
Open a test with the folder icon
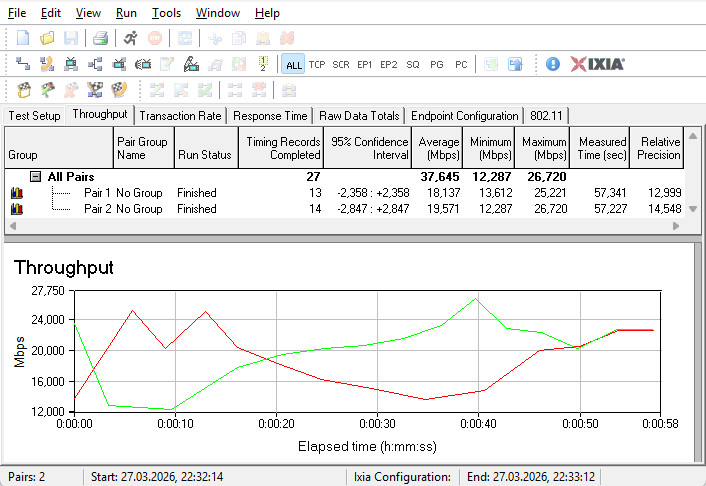[x=47, y=38]
